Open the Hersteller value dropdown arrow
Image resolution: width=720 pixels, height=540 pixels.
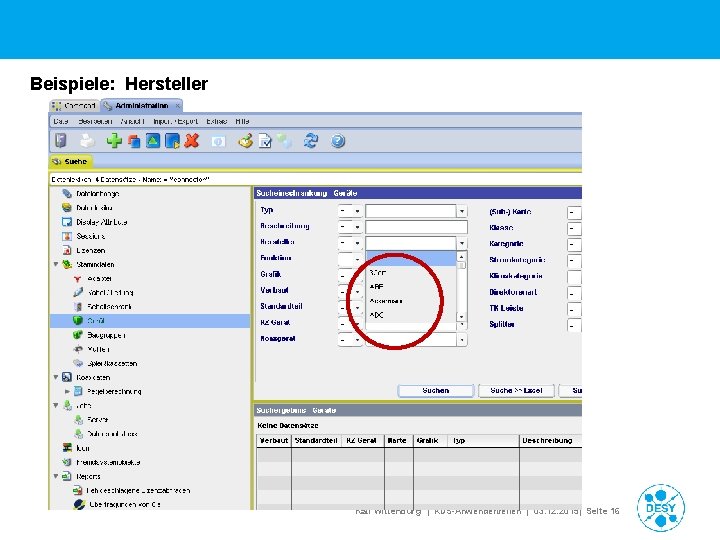[461, 243]
